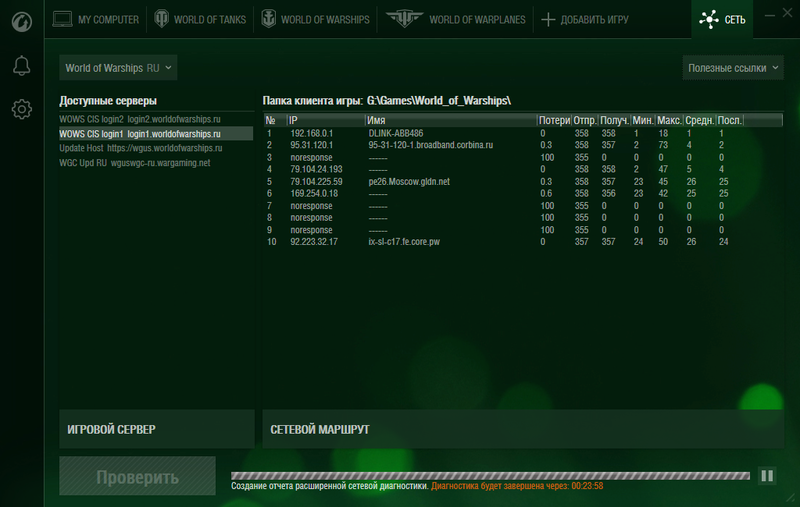Switch to WORLD OF WARSHIPS tab
The image size is (800, 507).
click(315, 19)
